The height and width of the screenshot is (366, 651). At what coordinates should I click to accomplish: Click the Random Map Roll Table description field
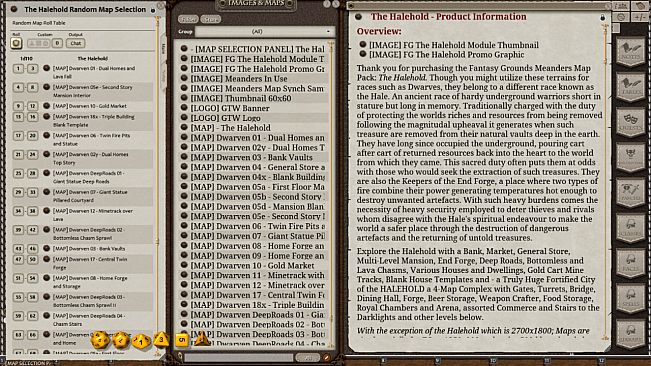[x=82, y=23]
